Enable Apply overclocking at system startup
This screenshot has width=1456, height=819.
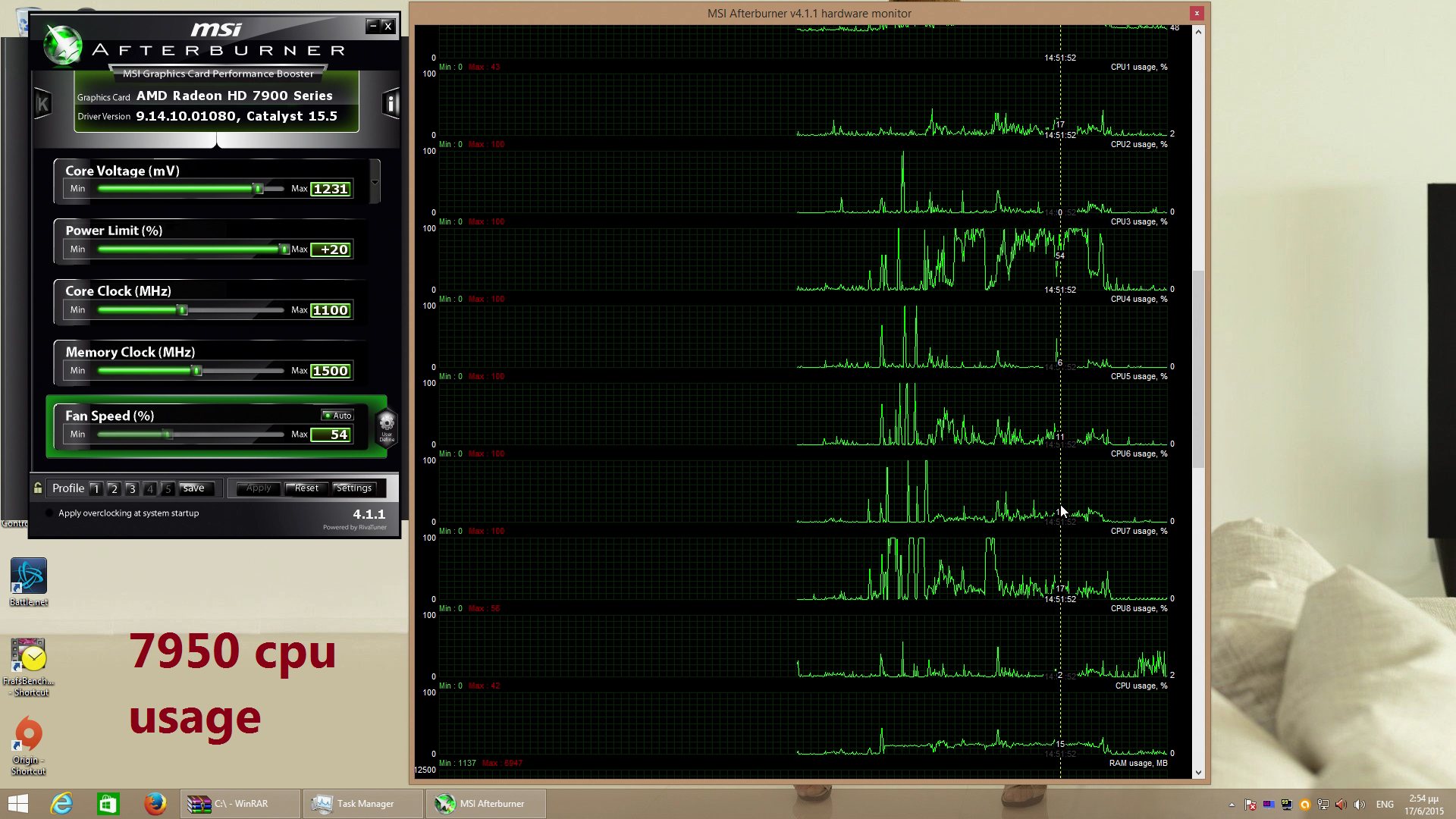coord(50,513)
